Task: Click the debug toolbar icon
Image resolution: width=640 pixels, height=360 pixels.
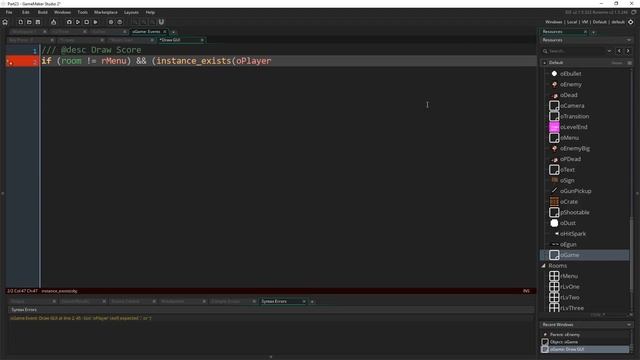Action: tap(69, 22)
